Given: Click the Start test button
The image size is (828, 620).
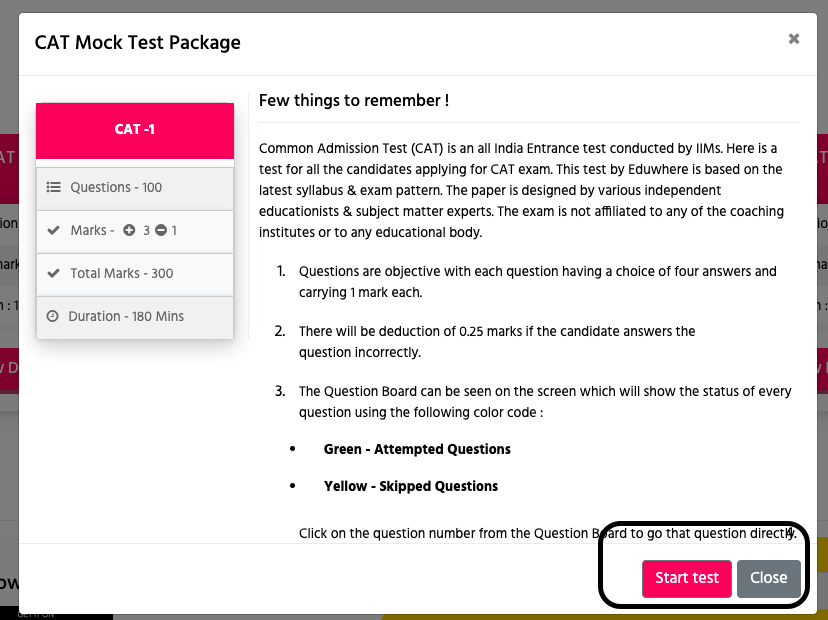Looking at the screenshot, I should point(686,578).
